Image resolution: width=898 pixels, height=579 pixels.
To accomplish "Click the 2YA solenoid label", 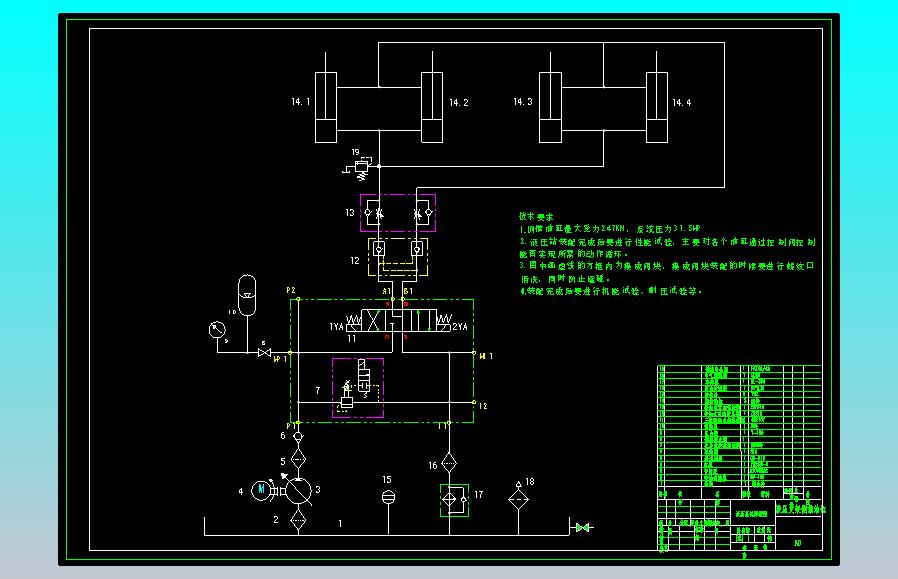I will click(460, 326).
